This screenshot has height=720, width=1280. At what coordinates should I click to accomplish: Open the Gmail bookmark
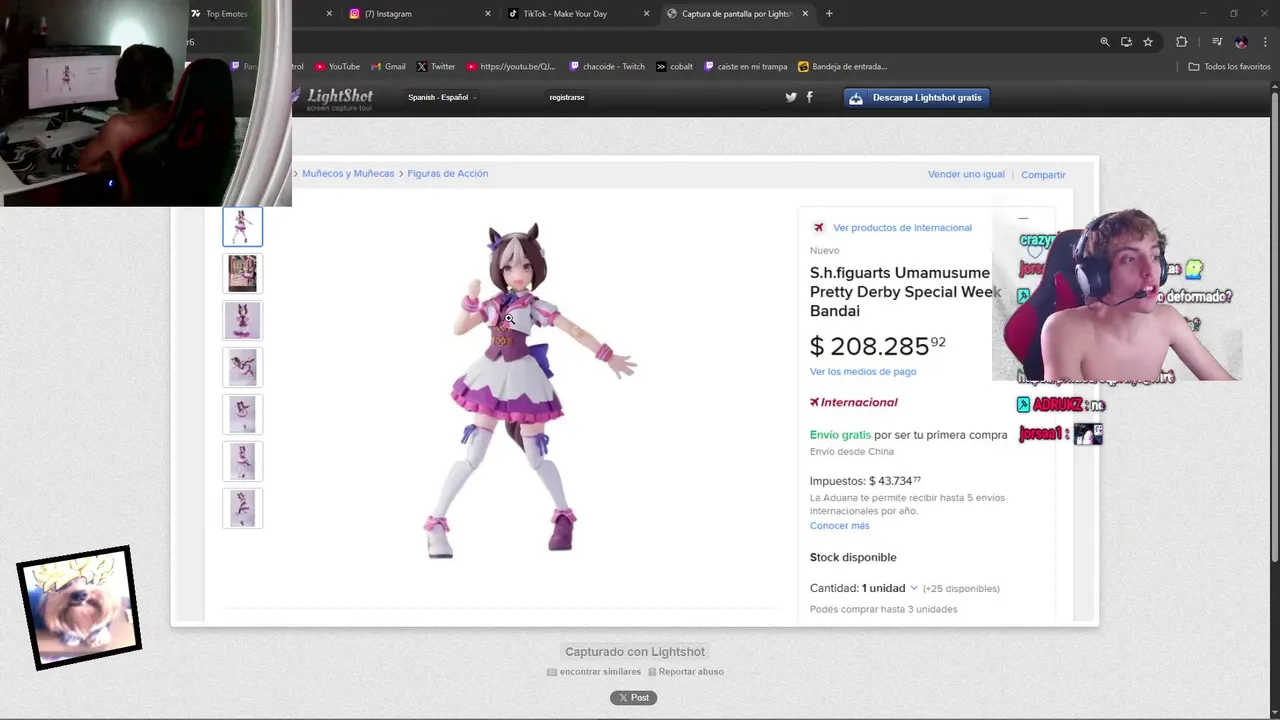(x=388, y=67)
